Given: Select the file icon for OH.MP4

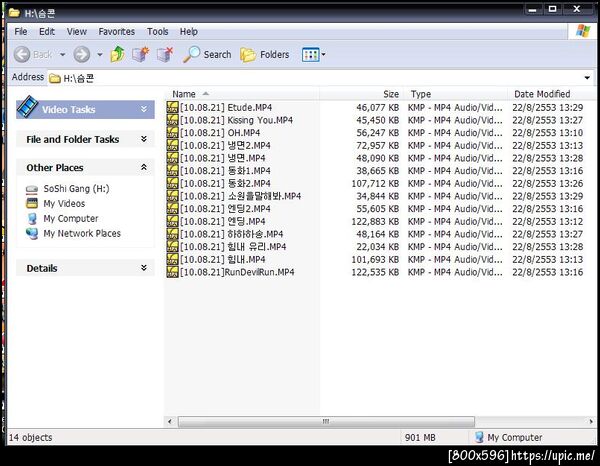Looking at the screenshot, I should [173, 132].
